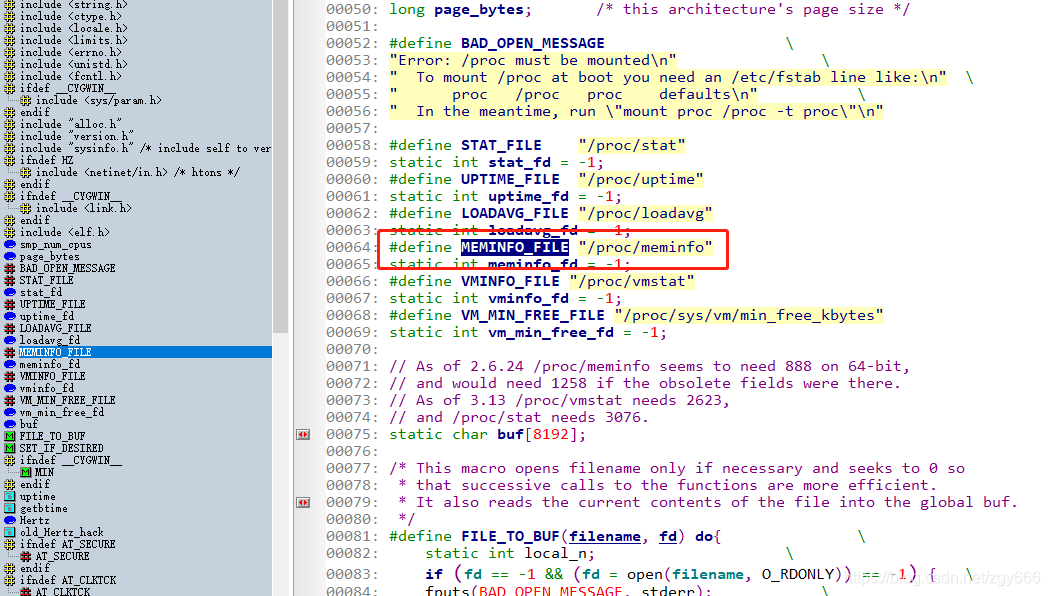Click the function icon next to old_Hertz_hack
Viewport: 1050px width, 596px height.
9,532
